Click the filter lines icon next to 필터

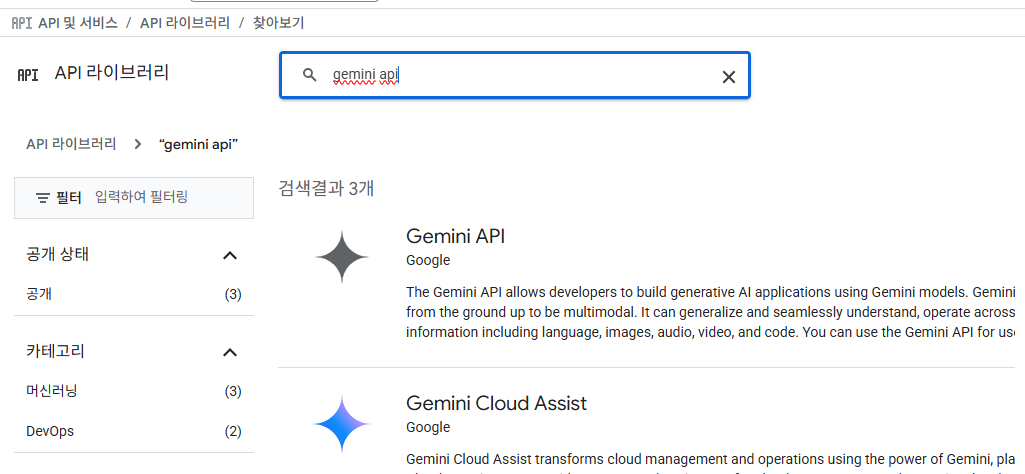tap(42, 198)
